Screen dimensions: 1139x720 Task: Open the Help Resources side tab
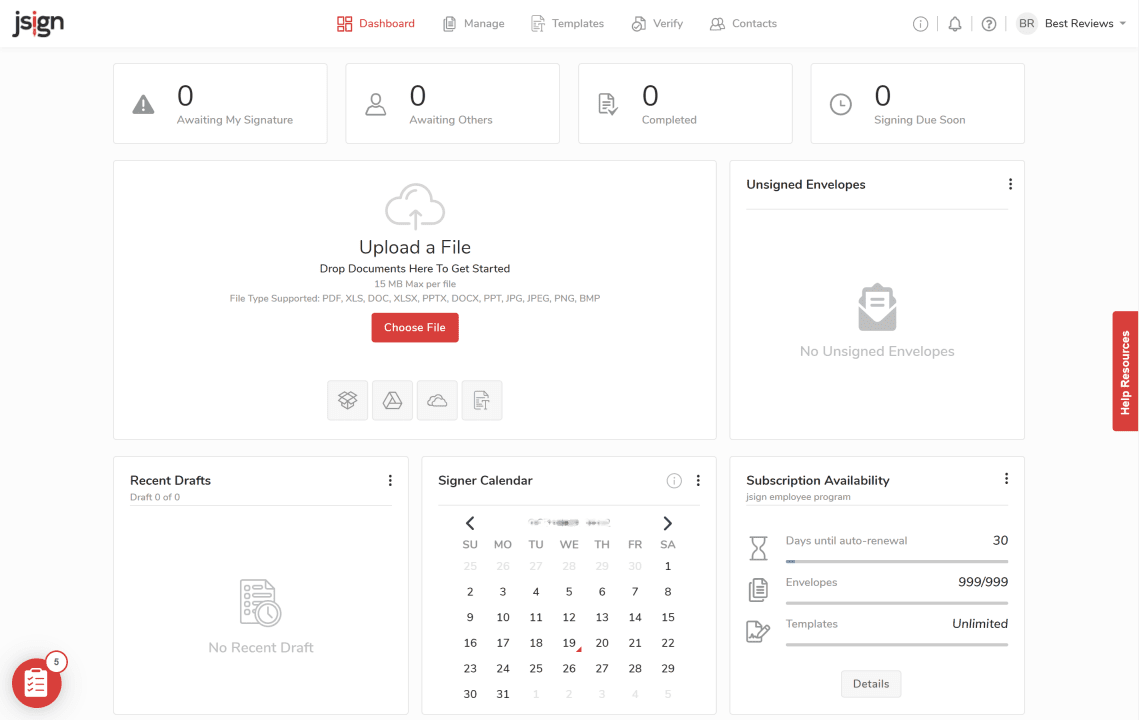[x=1125, y=371]
